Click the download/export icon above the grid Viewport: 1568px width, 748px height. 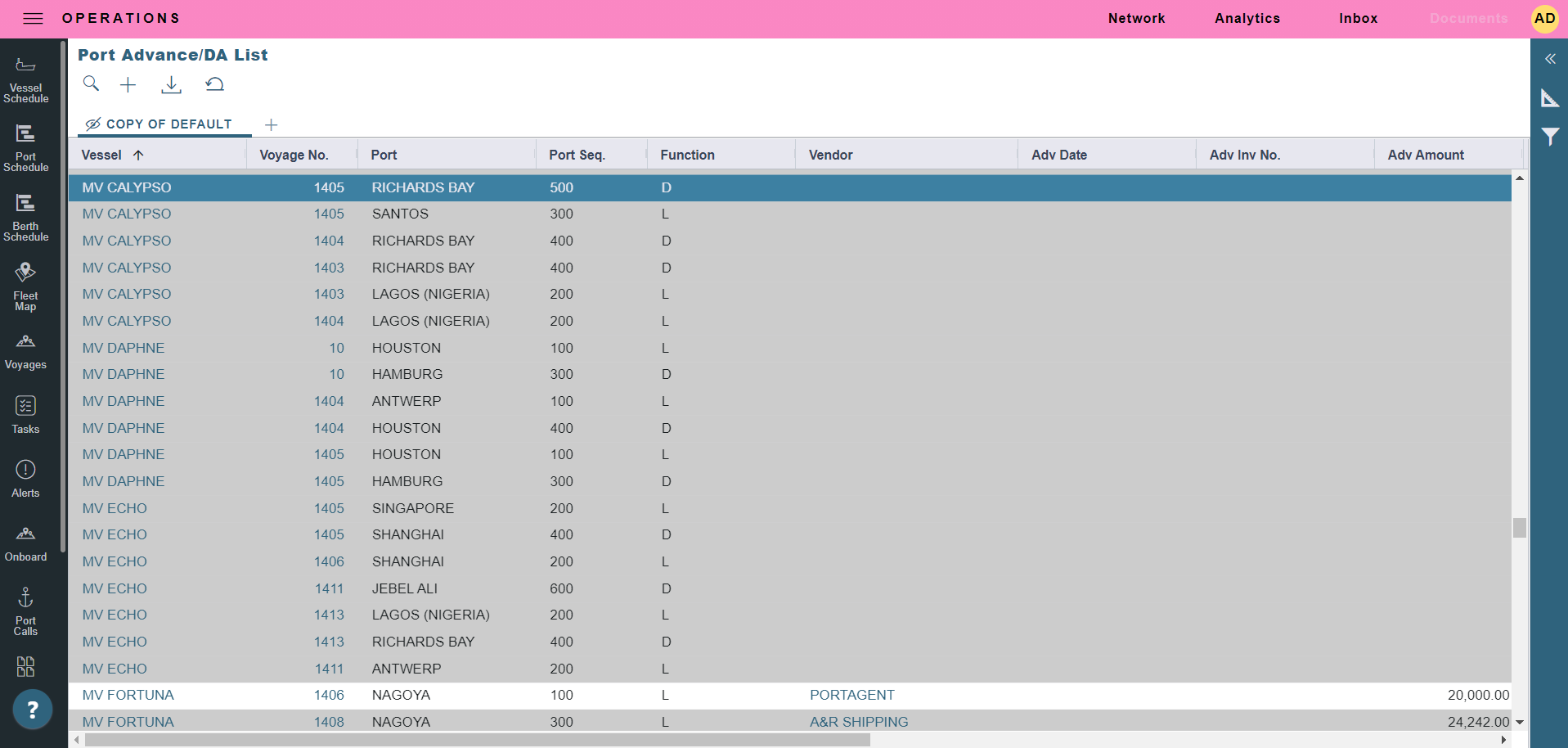pos(171,84)
